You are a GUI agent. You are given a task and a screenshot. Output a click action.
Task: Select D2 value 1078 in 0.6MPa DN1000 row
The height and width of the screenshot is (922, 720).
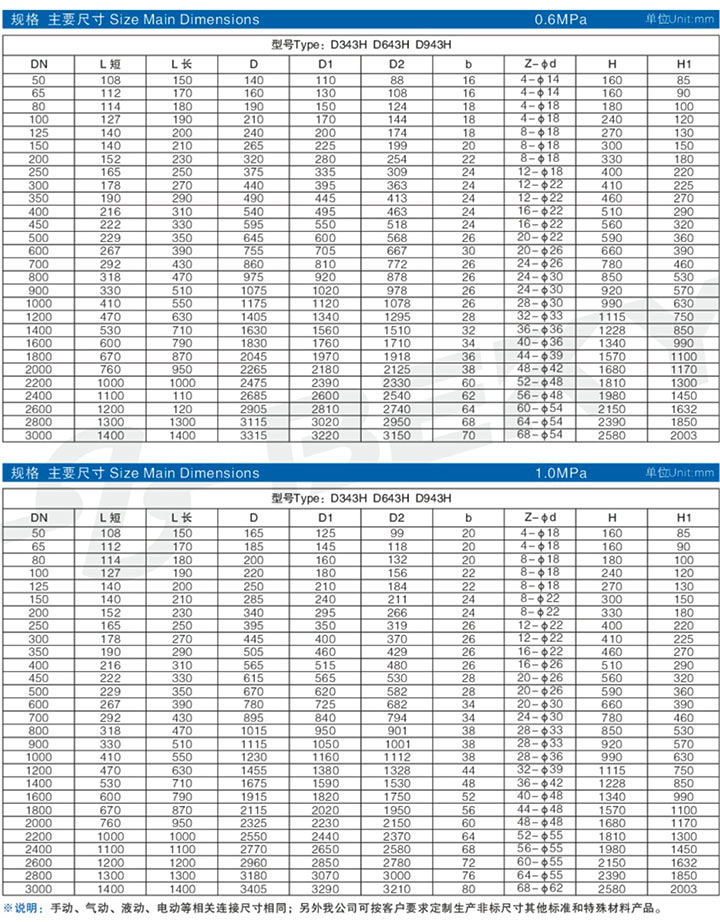click(x=396, y=304)
